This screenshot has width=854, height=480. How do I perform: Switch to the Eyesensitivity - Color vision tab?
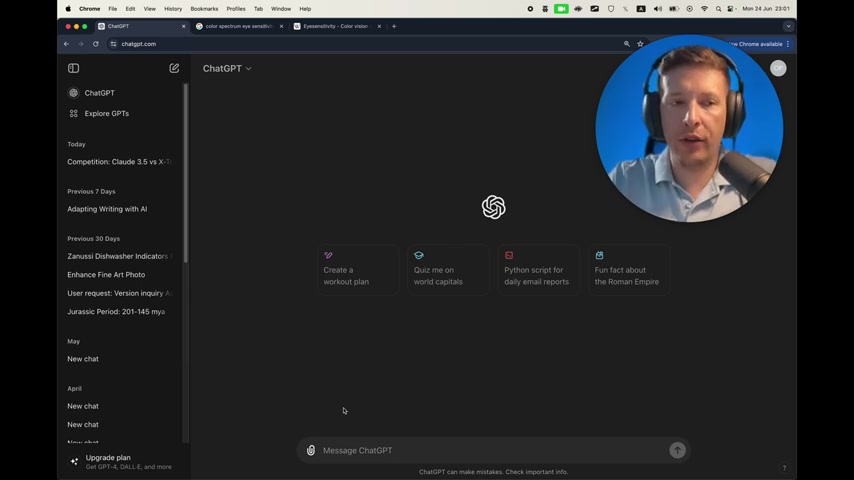336,26
